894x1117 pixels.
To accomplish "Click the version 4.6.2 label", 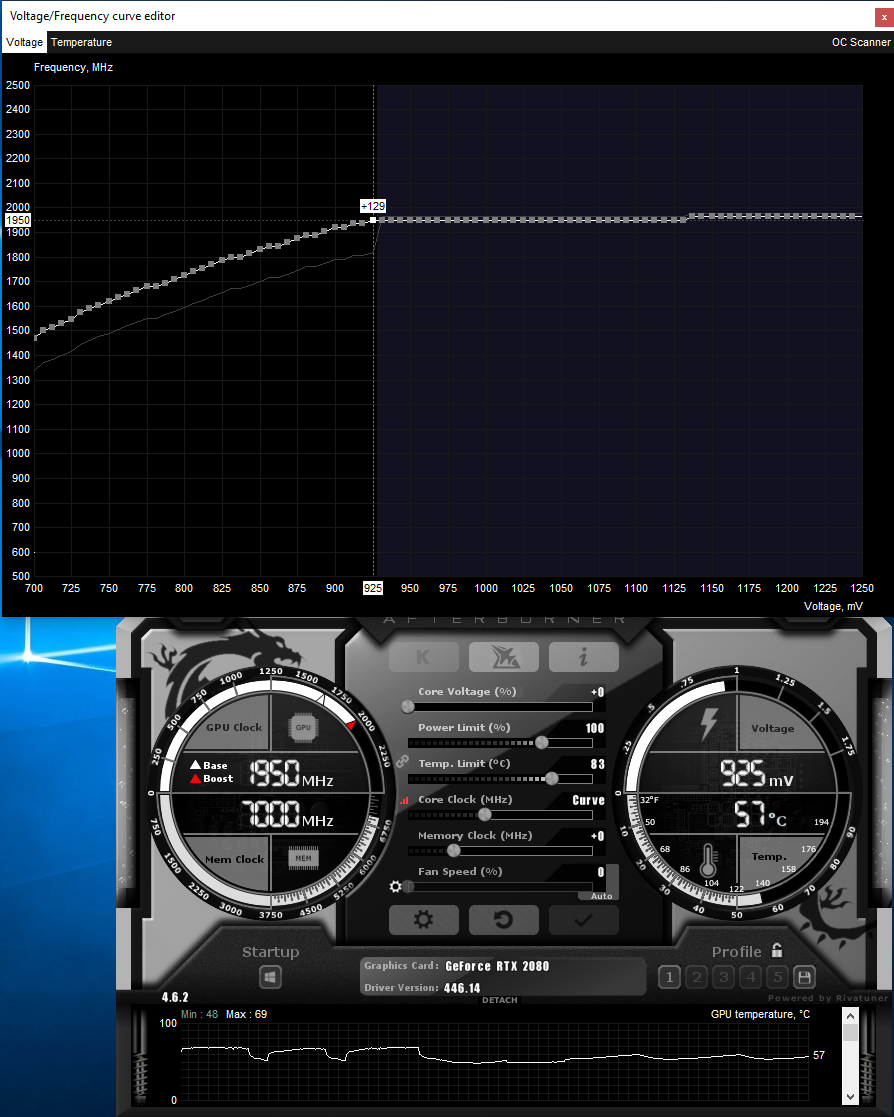I will 175,997.
